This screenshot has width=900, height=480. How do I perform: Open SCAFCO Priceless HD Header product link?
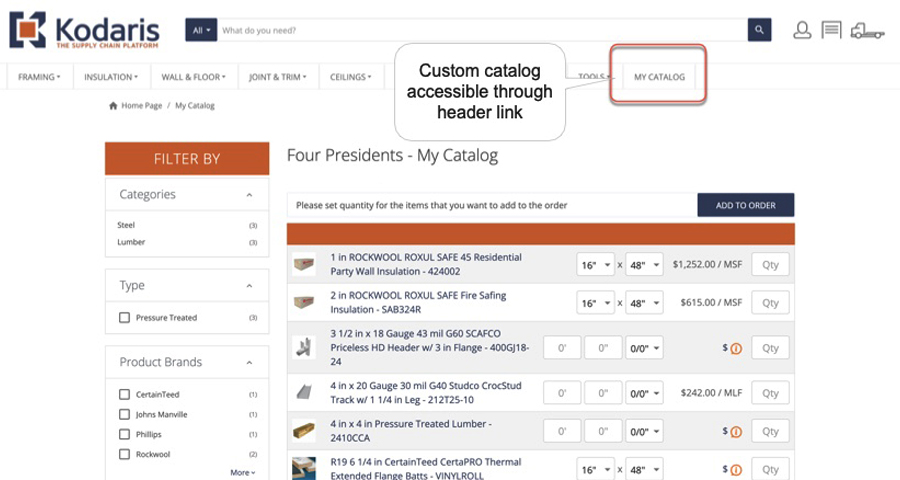click(x=429, y=347)
